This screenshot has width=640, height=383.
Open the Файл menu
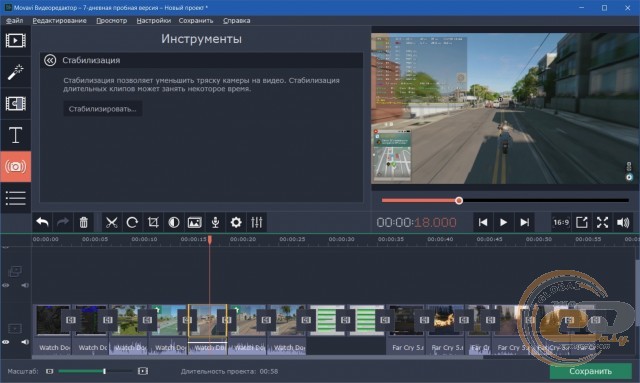pos(14,20)
